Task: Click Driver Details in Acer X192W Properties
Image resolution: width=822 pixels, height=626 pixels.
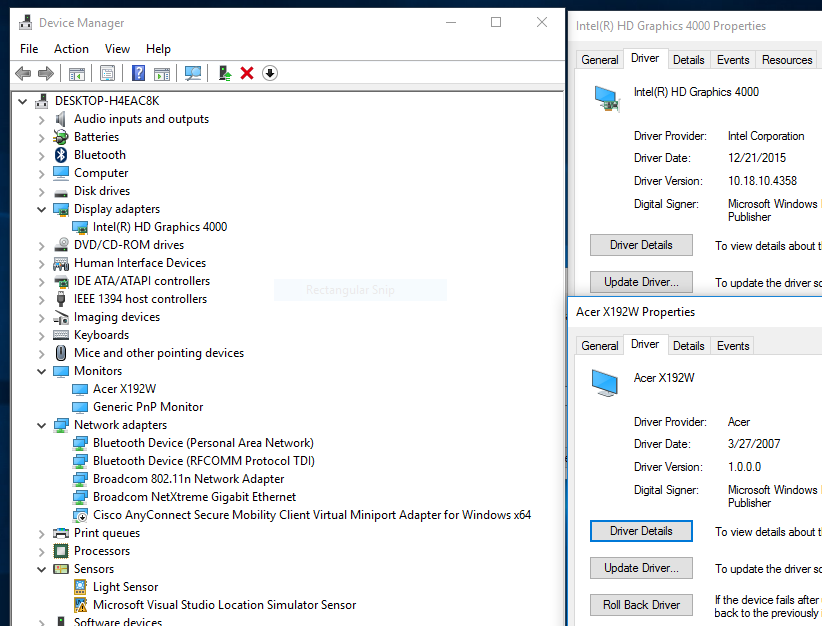Action: click(x=641, y=531)
